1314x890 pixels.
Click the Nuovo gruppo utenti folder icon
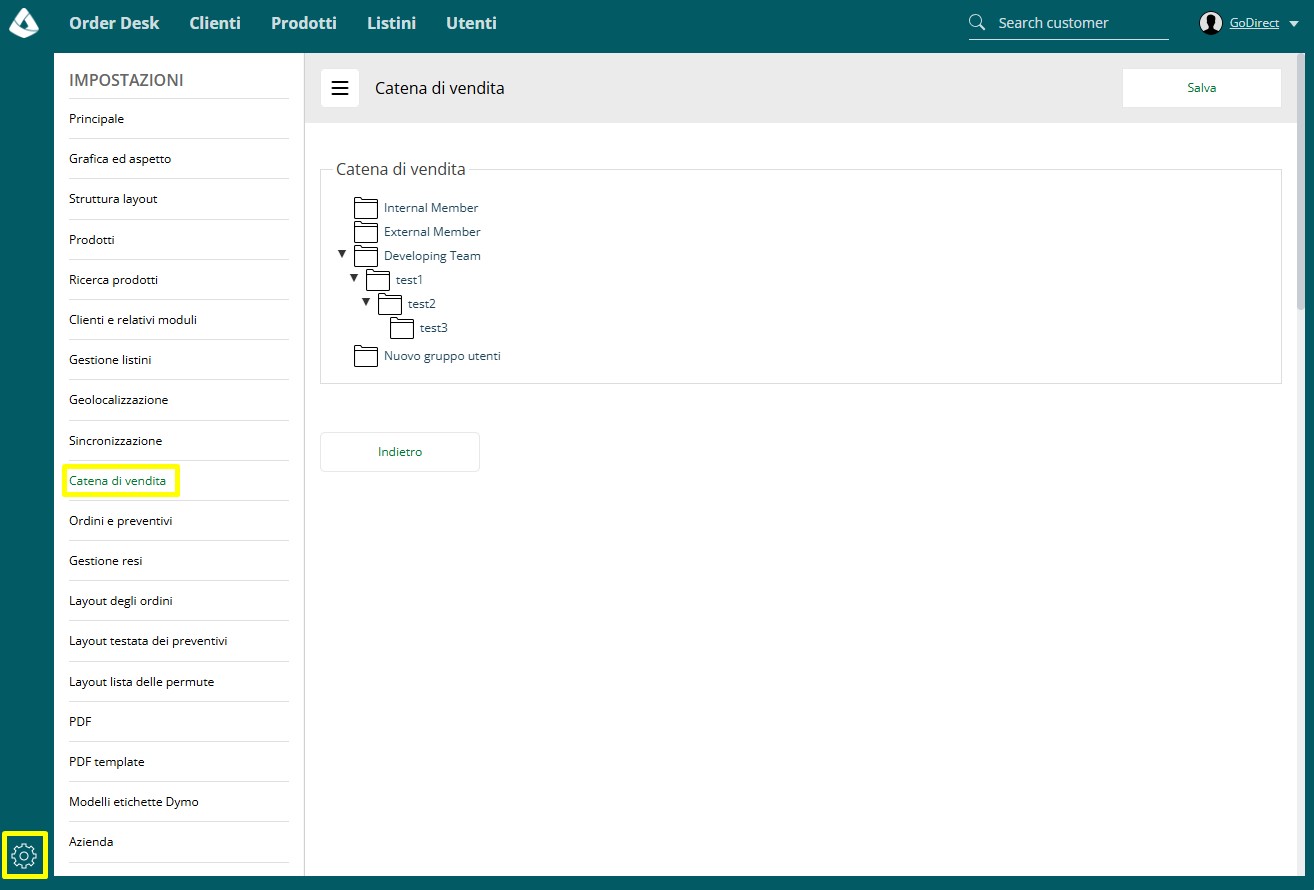[x=366, y=355]
